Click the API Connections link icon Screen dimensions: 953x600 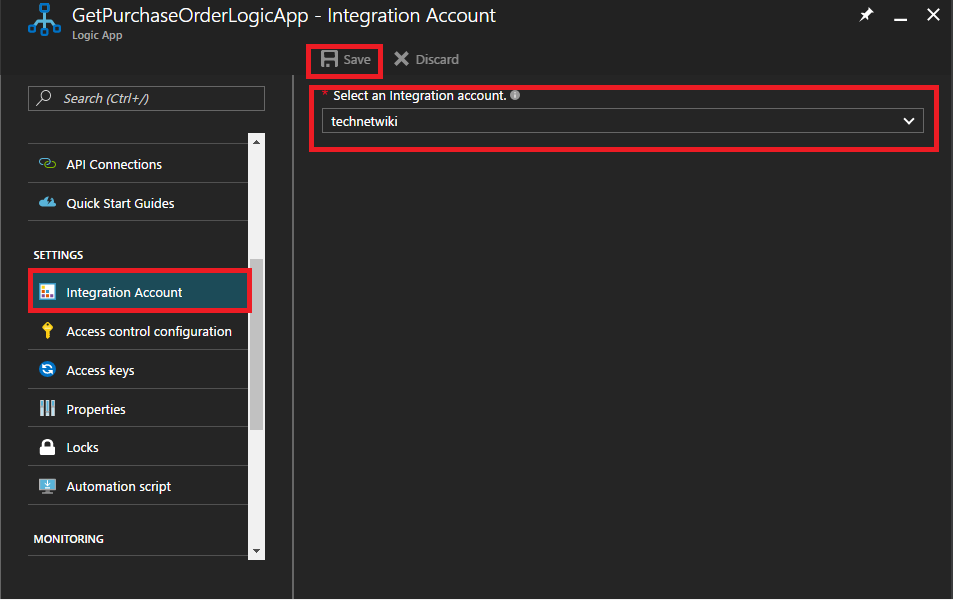[47, 164]
